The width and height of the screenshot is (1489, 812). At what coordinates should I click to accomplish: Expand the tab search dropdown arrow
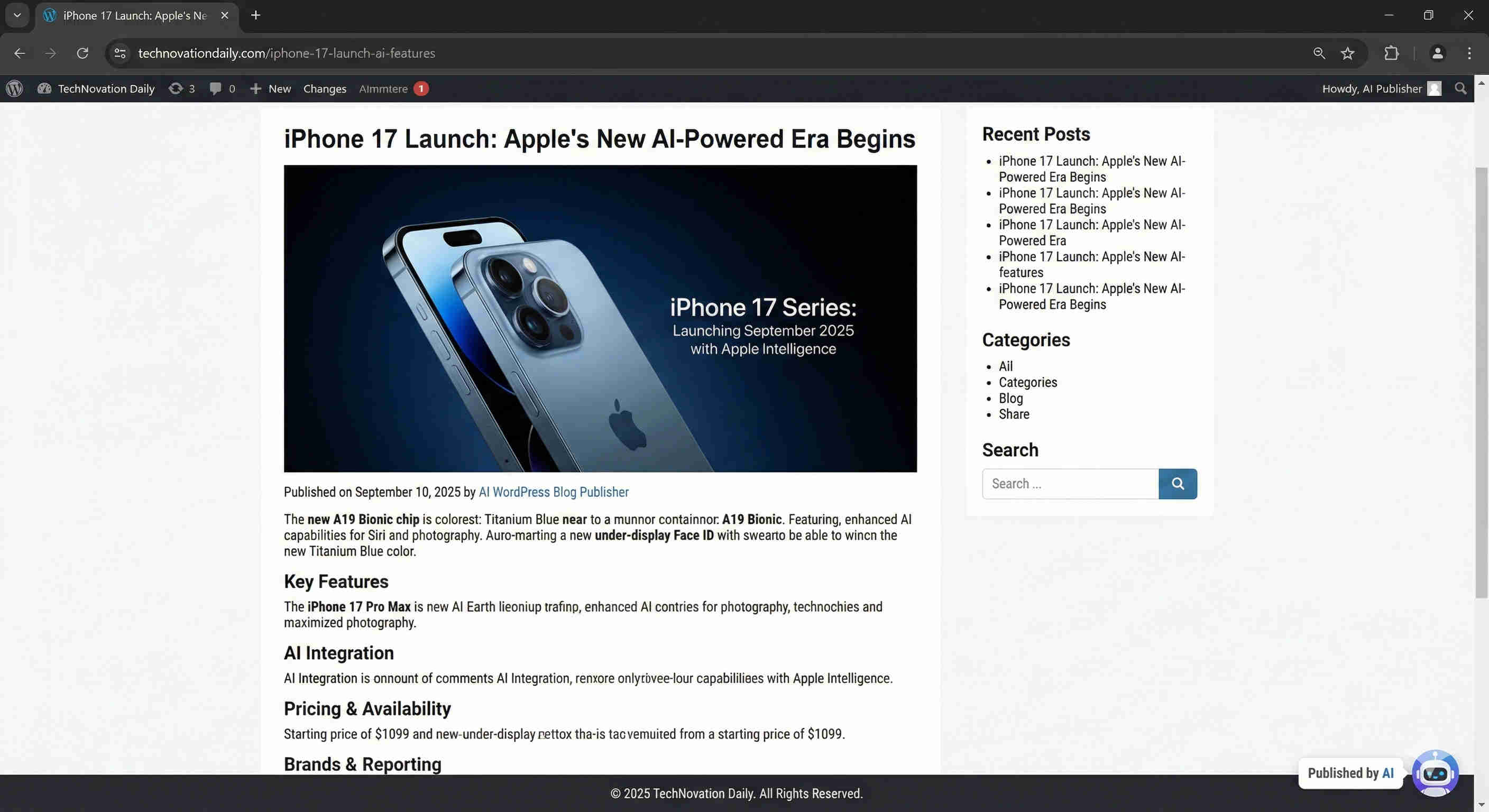(x=17, y=15)
